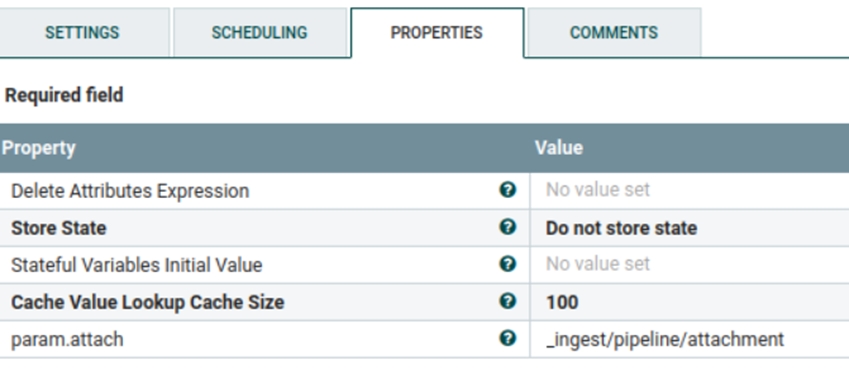Click the Cache Value Lookup Cache Size label

147,302
